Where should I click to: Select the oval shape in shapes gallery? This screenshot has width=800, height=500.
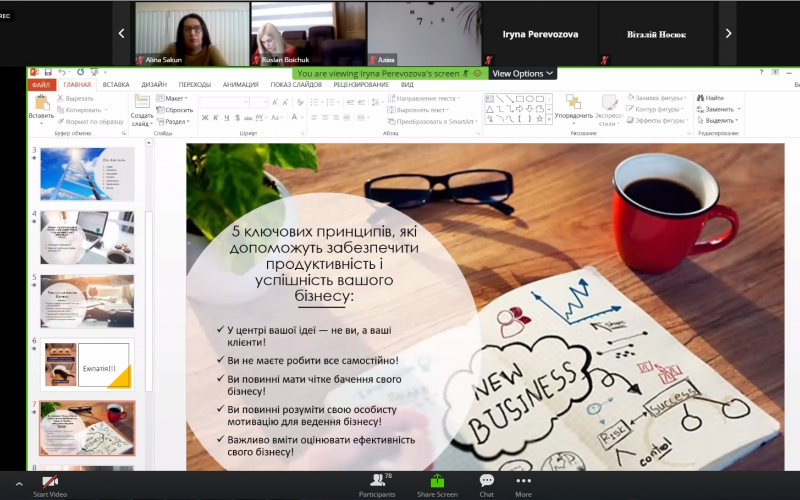[x=530, y=98]
